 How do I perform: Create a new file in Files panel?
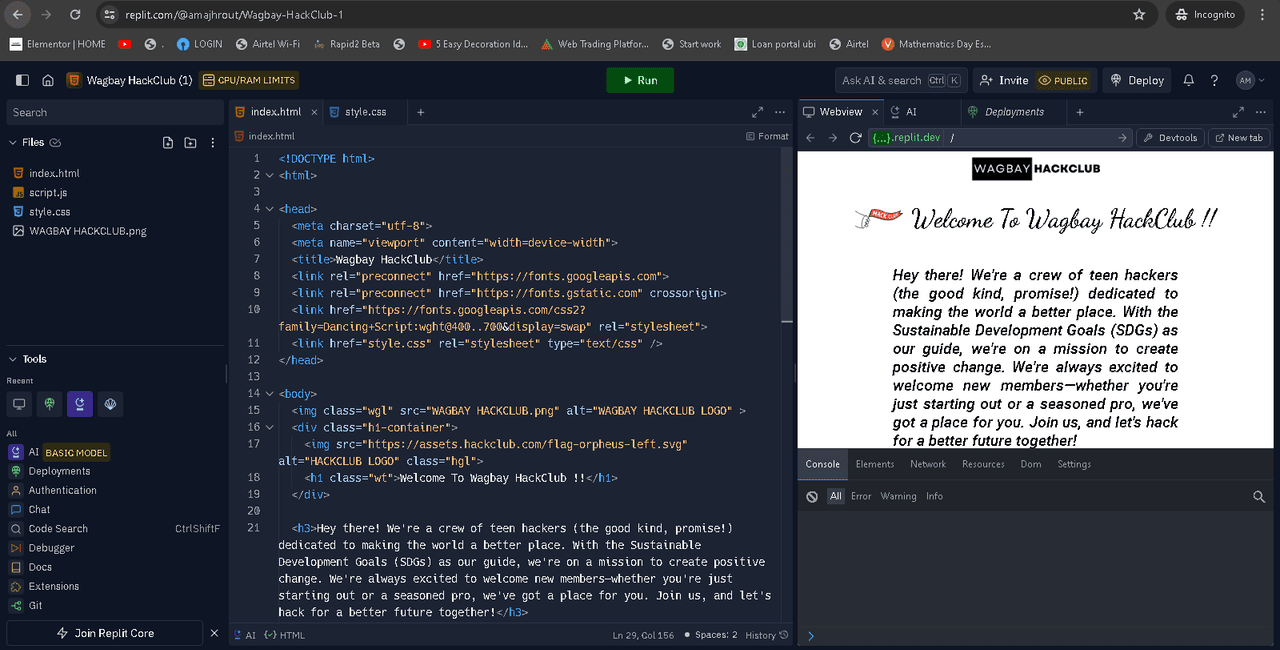pos(168,143)
